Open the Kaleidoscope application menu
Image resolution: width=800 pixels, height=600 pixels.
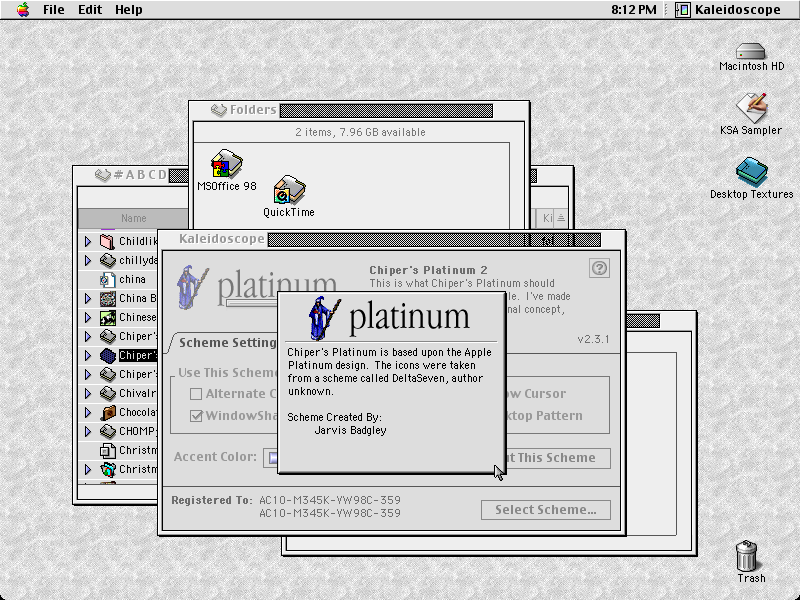[x=728, y=10]
